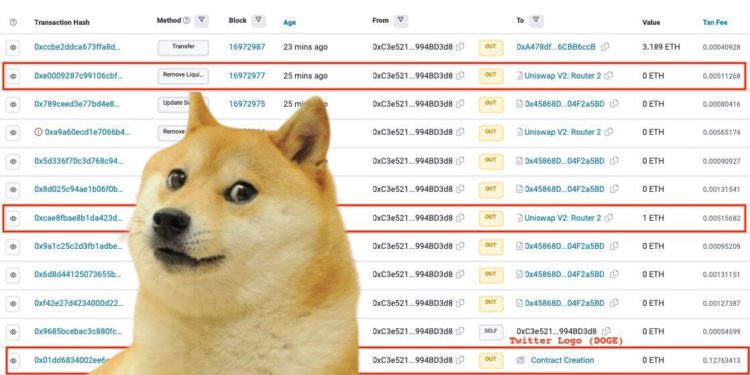750x375 pixels.
Task: Open address 0xA478df...6CBB6ccB
Action: [x=556, y=47]
